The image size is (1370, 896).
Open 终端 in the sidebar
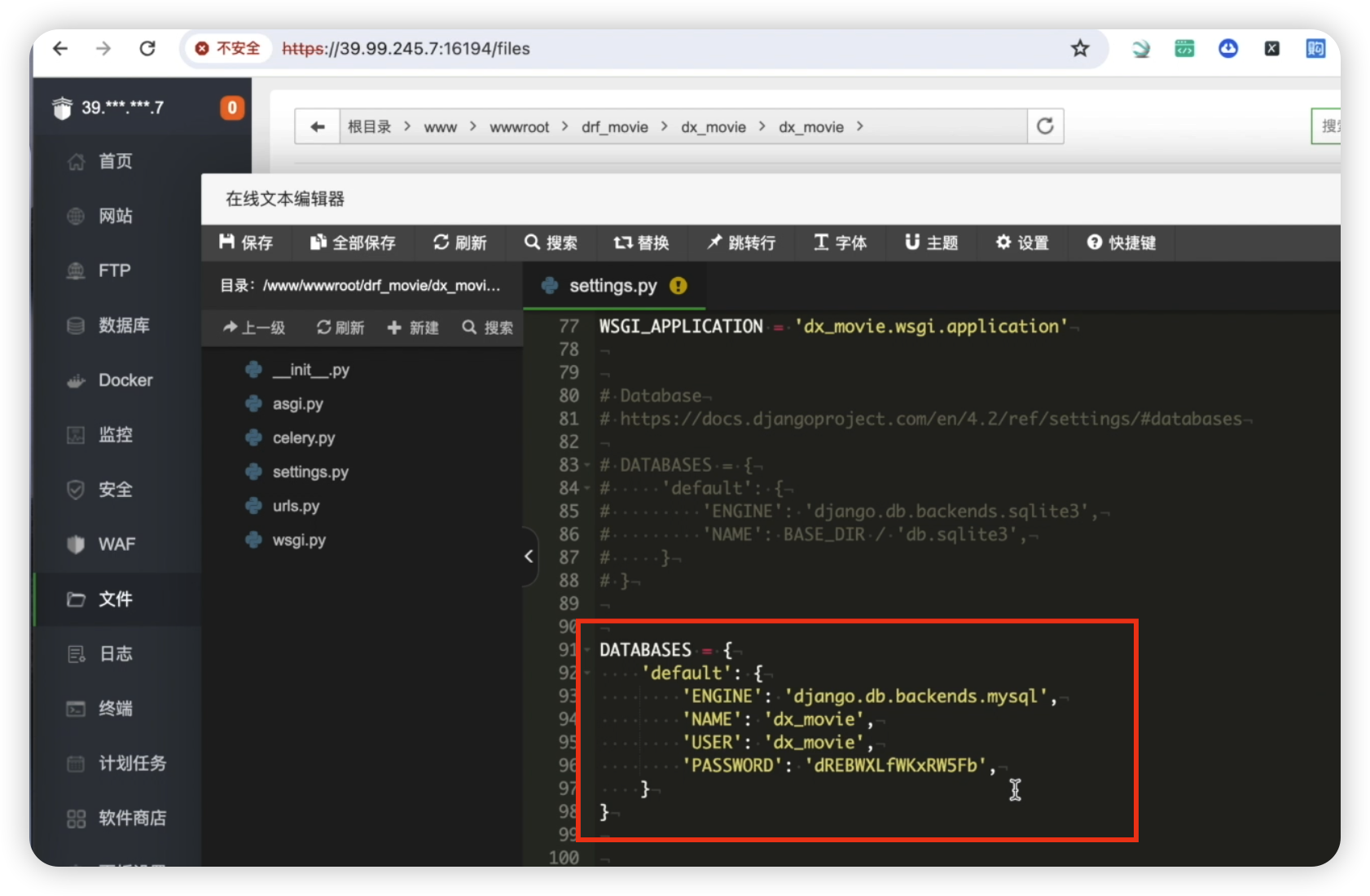coord(115,708)
